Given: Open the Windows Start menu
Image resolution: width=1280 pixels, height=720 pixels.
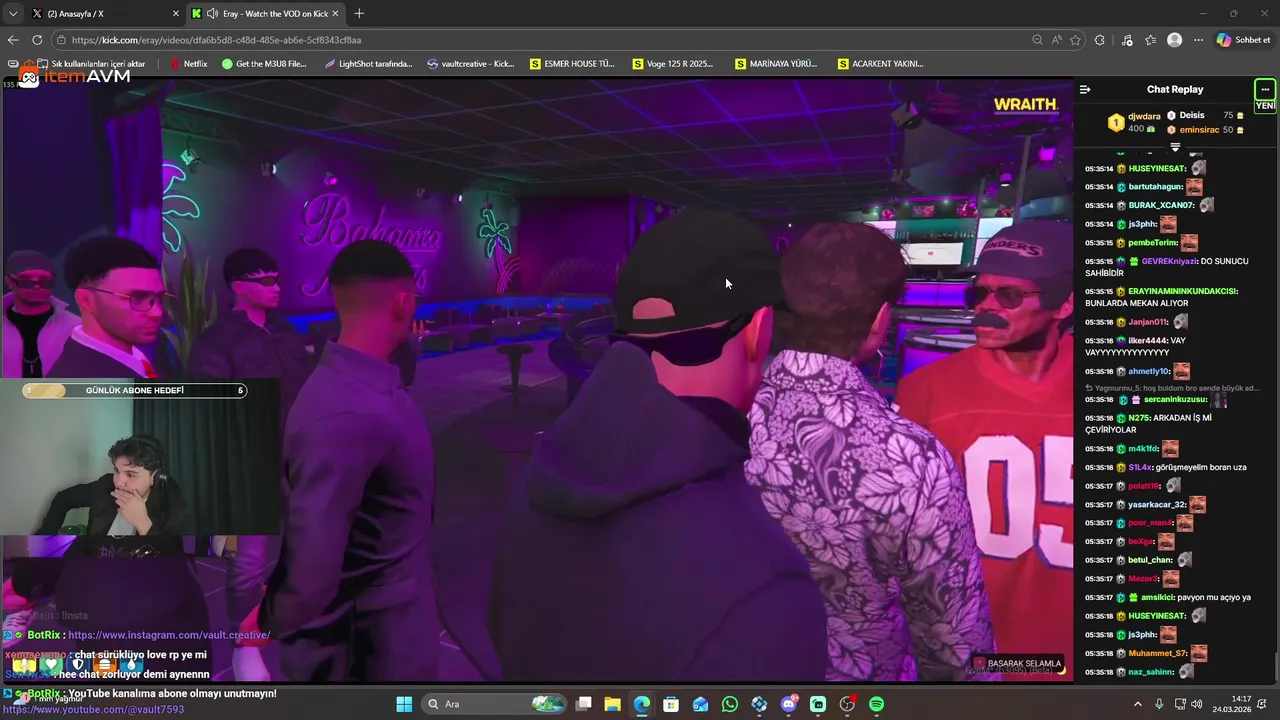Looking at the screenshot, I should point(404,704).
